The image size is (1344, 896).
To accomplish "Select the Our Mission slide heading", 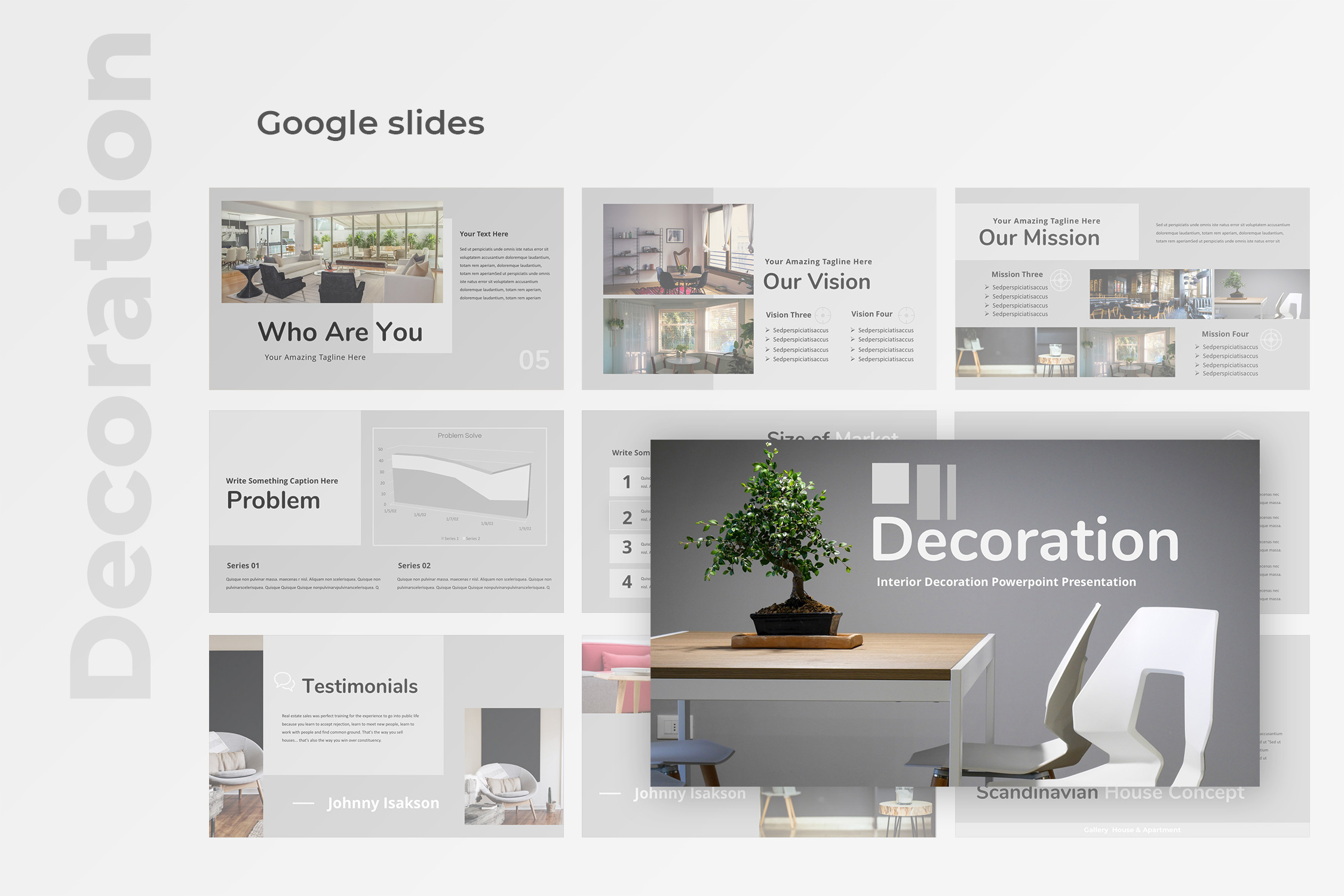I will click(1039, 238).
